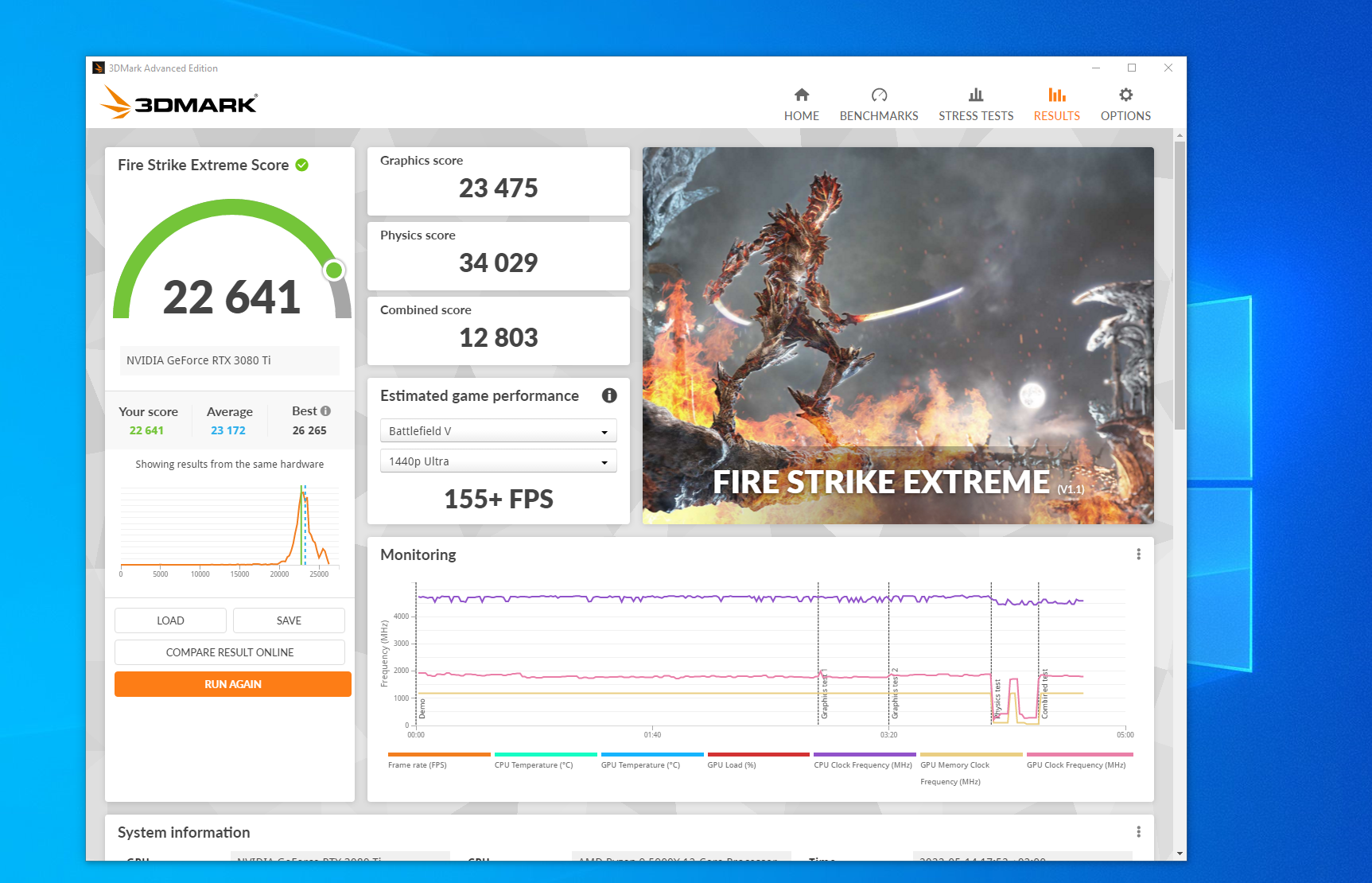Image resolution: width=1372 pixels, height=883 pixels.
Task: Click Combined test timeline marker
Action: tap(1044, 694)
